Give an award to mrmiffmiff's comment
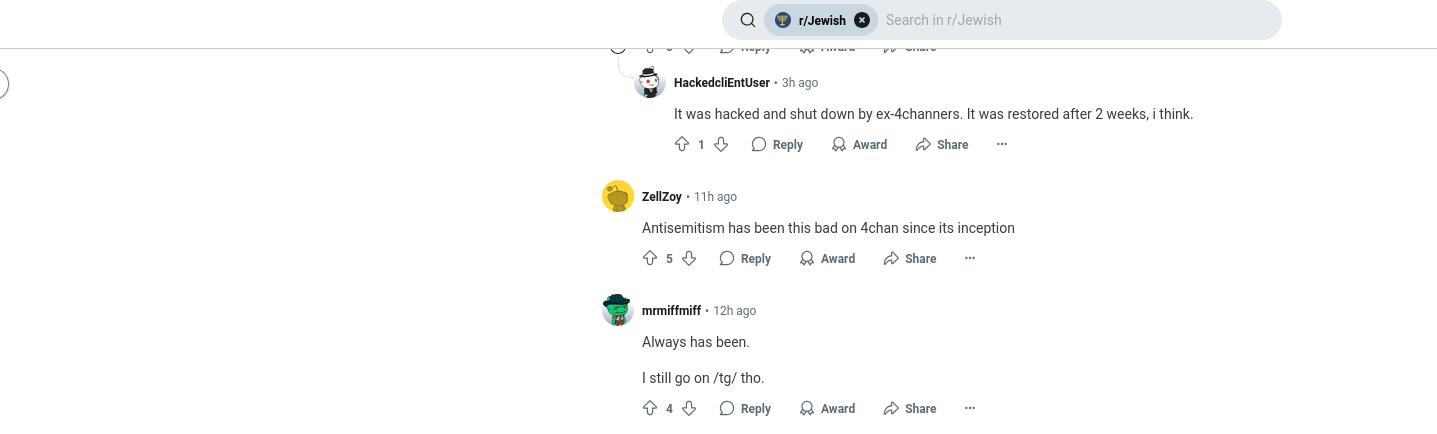This screenshot has height=434, width=1437. coord(827,408)
